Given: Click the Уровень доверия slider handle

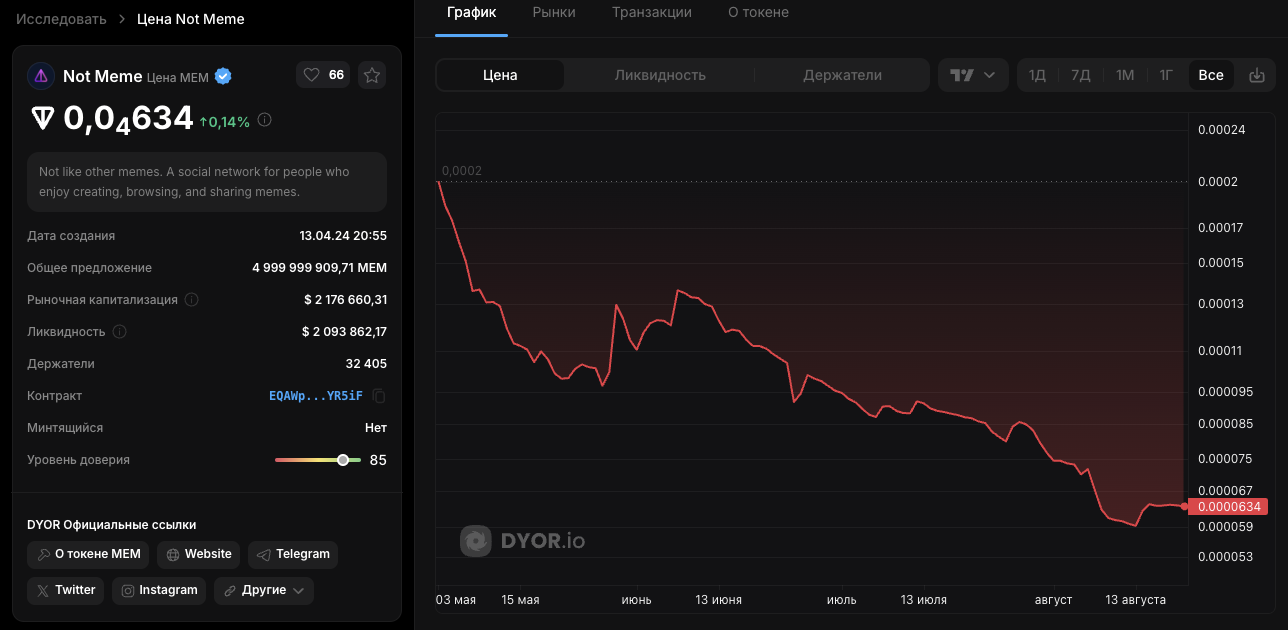Looking at the screenshot, I should click(343, 460).
